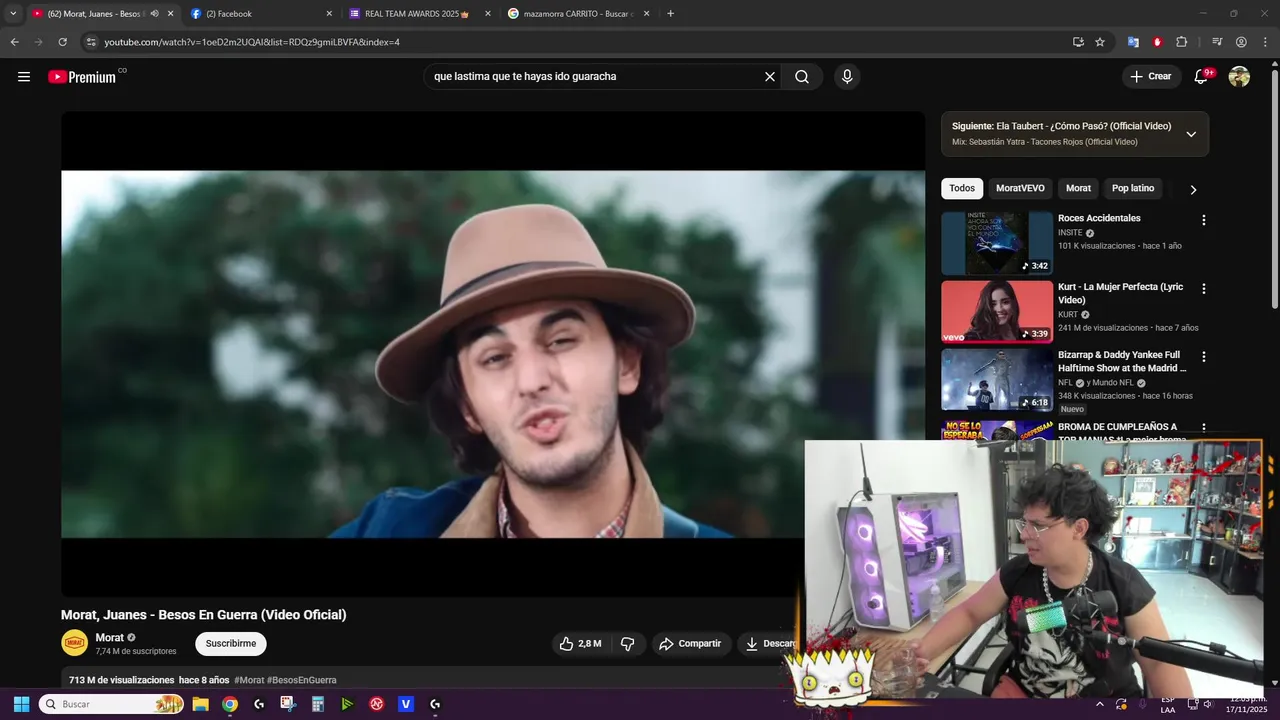Click the page vertical scrollbar
This screenshot has height=720, width=1280.
pyautogui.click(x=1274, y=190)
